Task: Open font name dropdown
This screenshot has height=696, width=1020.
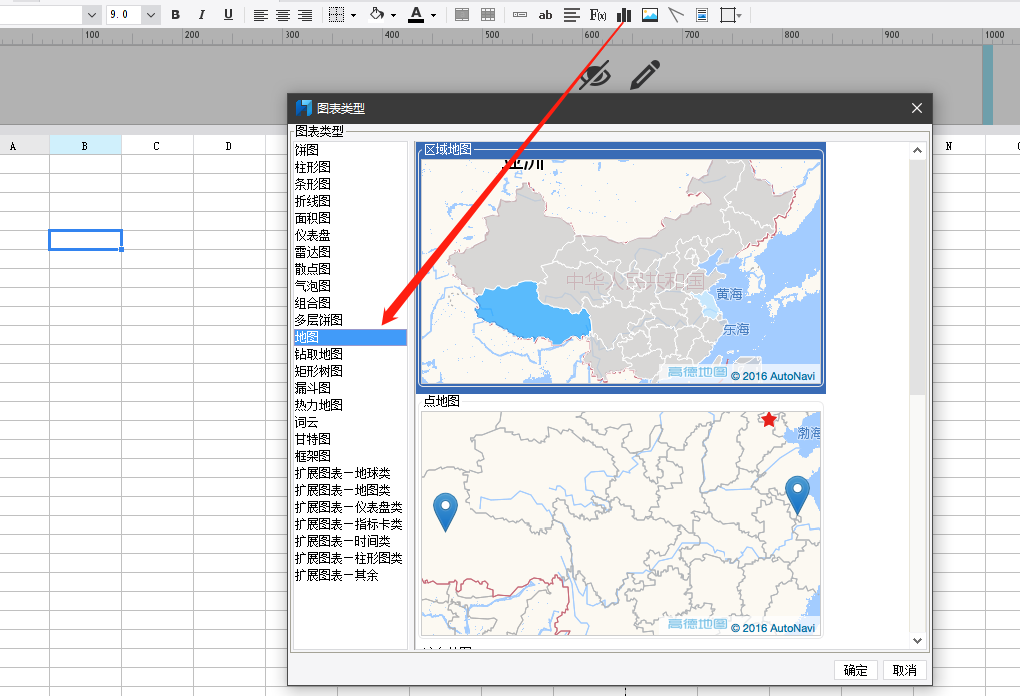Action: pos(92,14)
